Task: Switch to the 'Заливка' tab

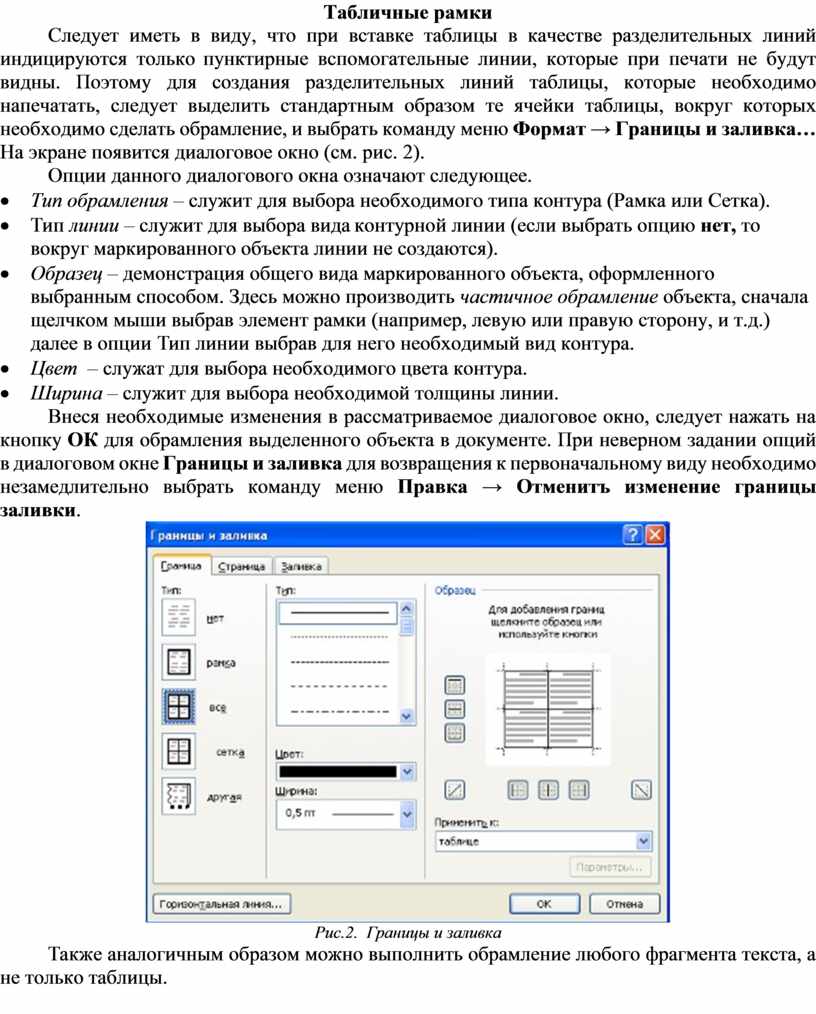Action: point(301,566)
